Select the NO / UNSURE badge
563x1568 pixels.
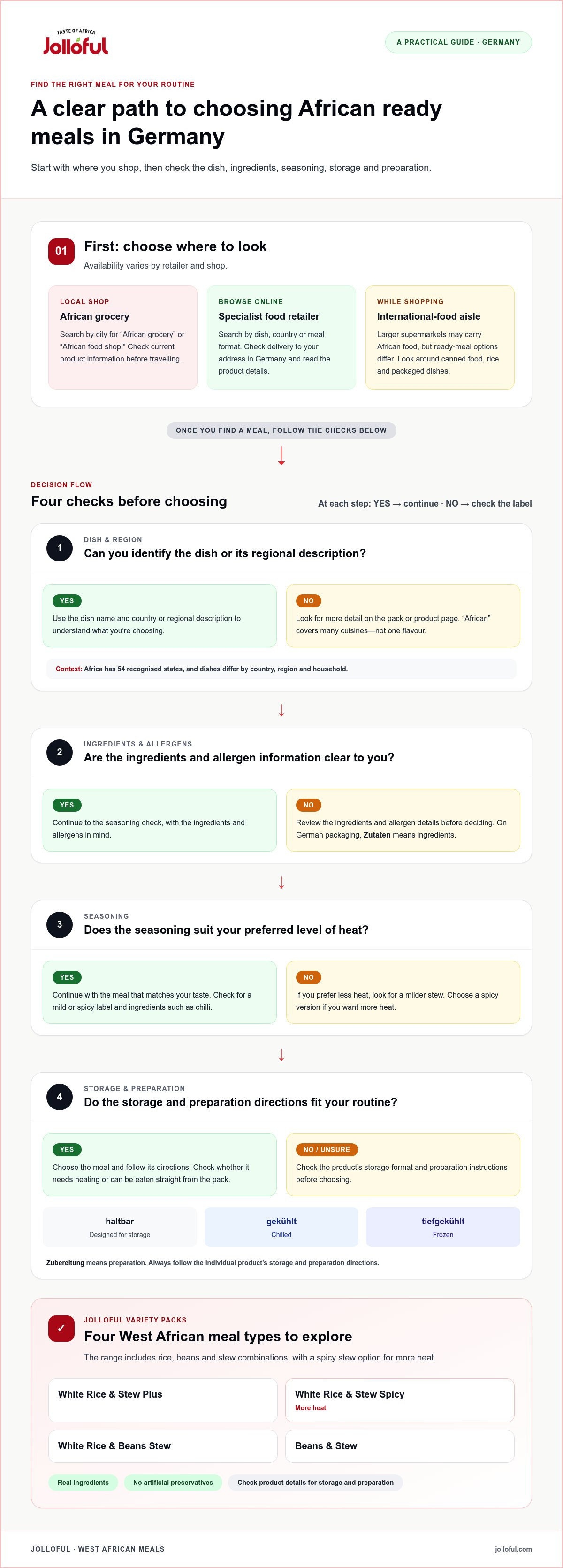[x=327, y=1150]
